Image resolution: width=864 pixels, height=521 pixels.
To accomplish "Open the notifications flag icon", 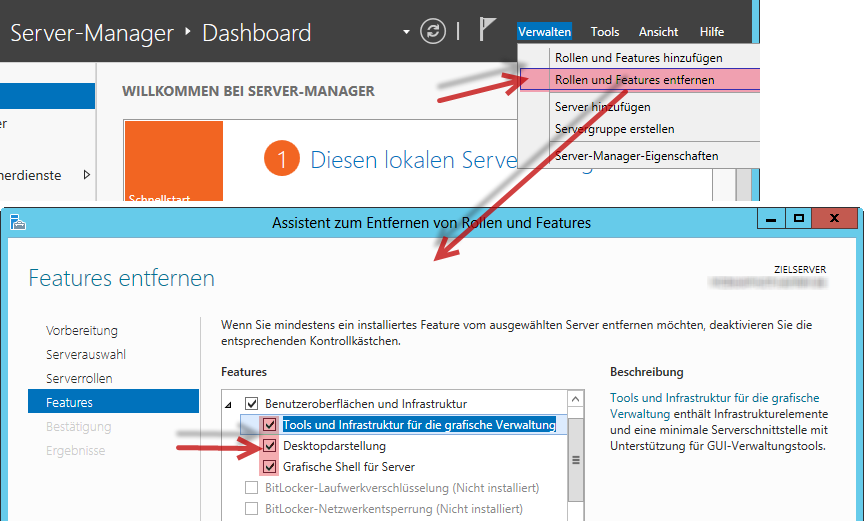I will (487, 29).
